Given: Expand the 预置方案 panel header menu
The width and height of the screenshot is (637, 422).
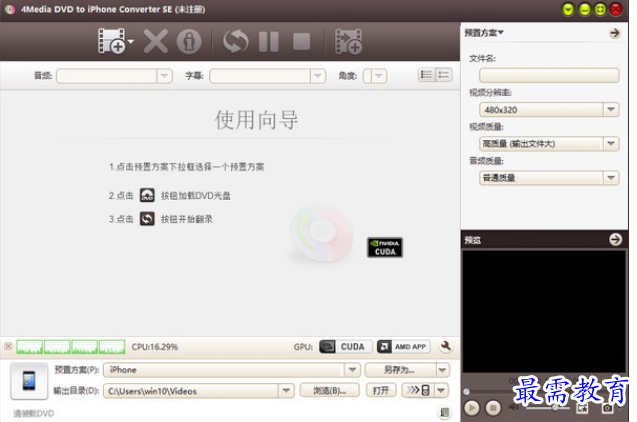Looking at the screenshot, I should pos(484,33).
